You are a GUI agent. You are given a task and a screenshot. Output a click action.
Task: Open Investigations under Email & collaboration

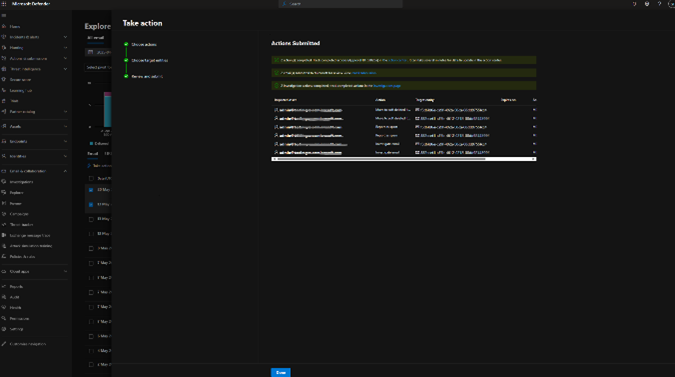tap(22, 182)
